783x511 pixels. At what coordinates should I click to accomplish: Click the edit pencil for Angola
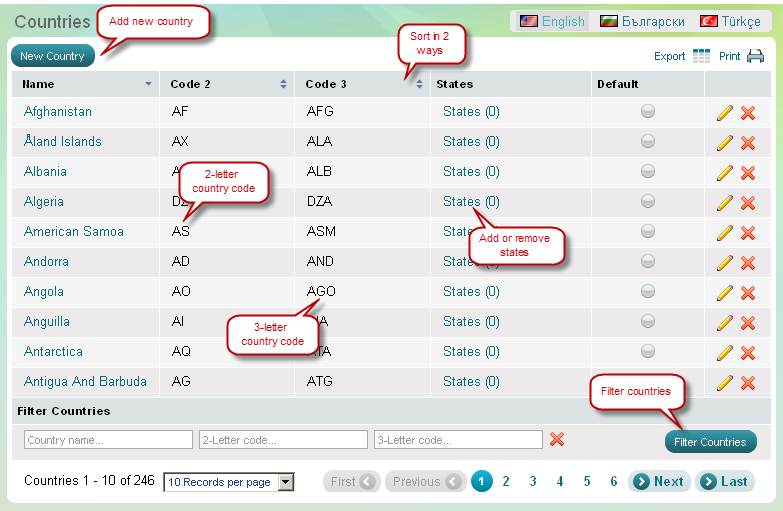[725, 293]
